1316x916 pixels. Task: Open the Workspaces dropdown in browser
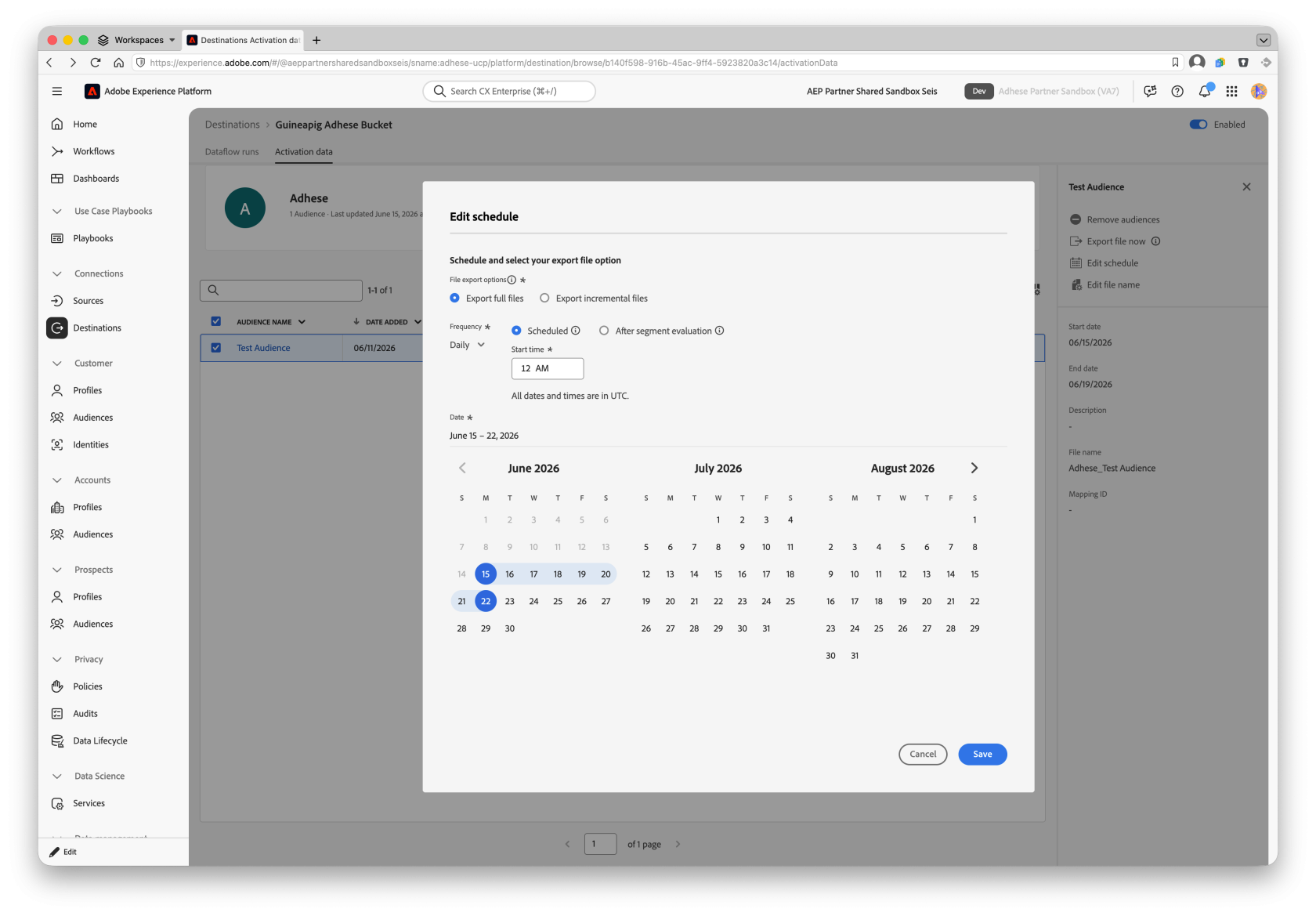pyautogui.click(x=137, y=40)
